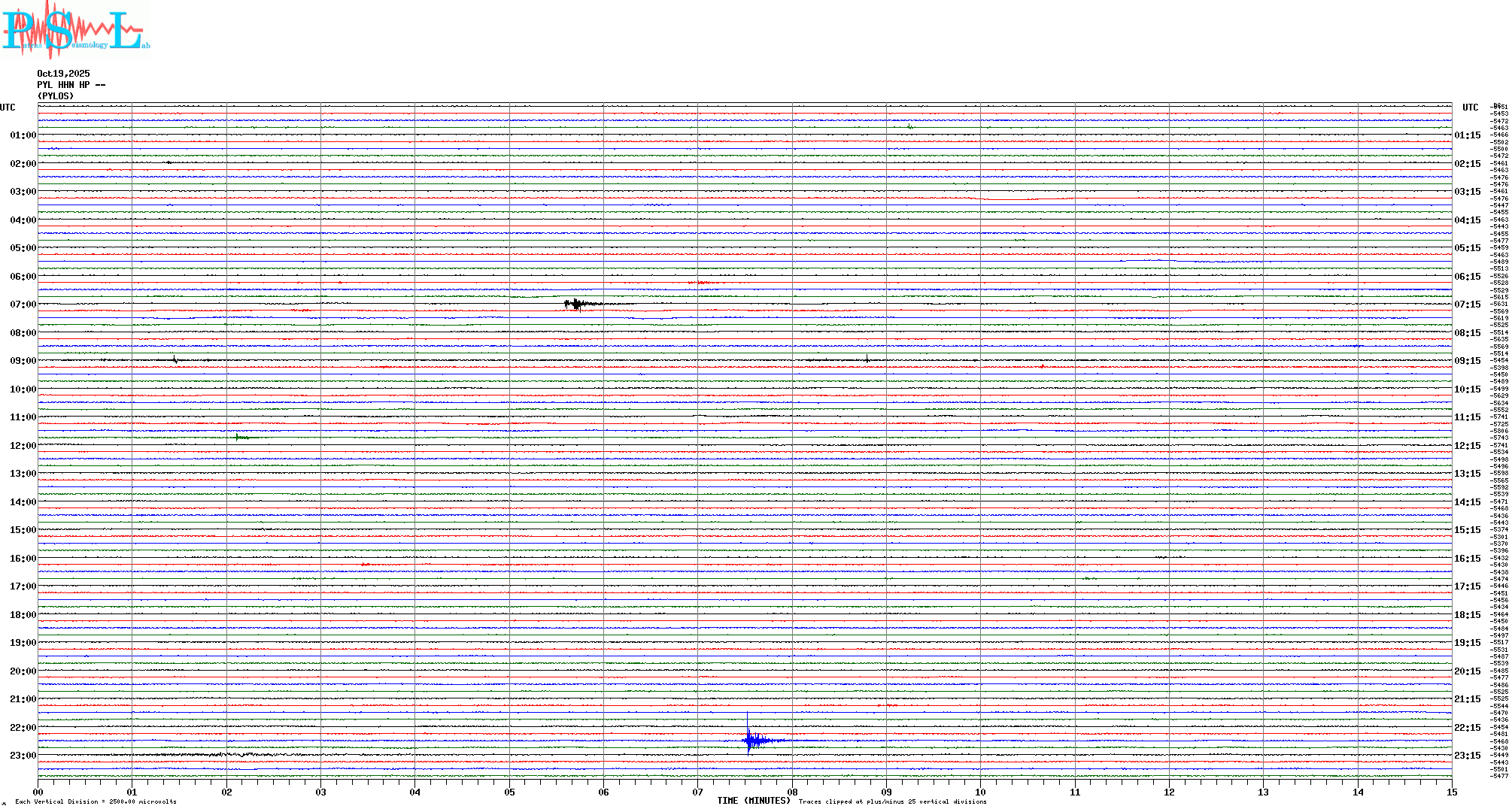Click the black seismic event on 07:00 trace
The height and width of the screenshot is (812, 1512).
tap(578, 304)
